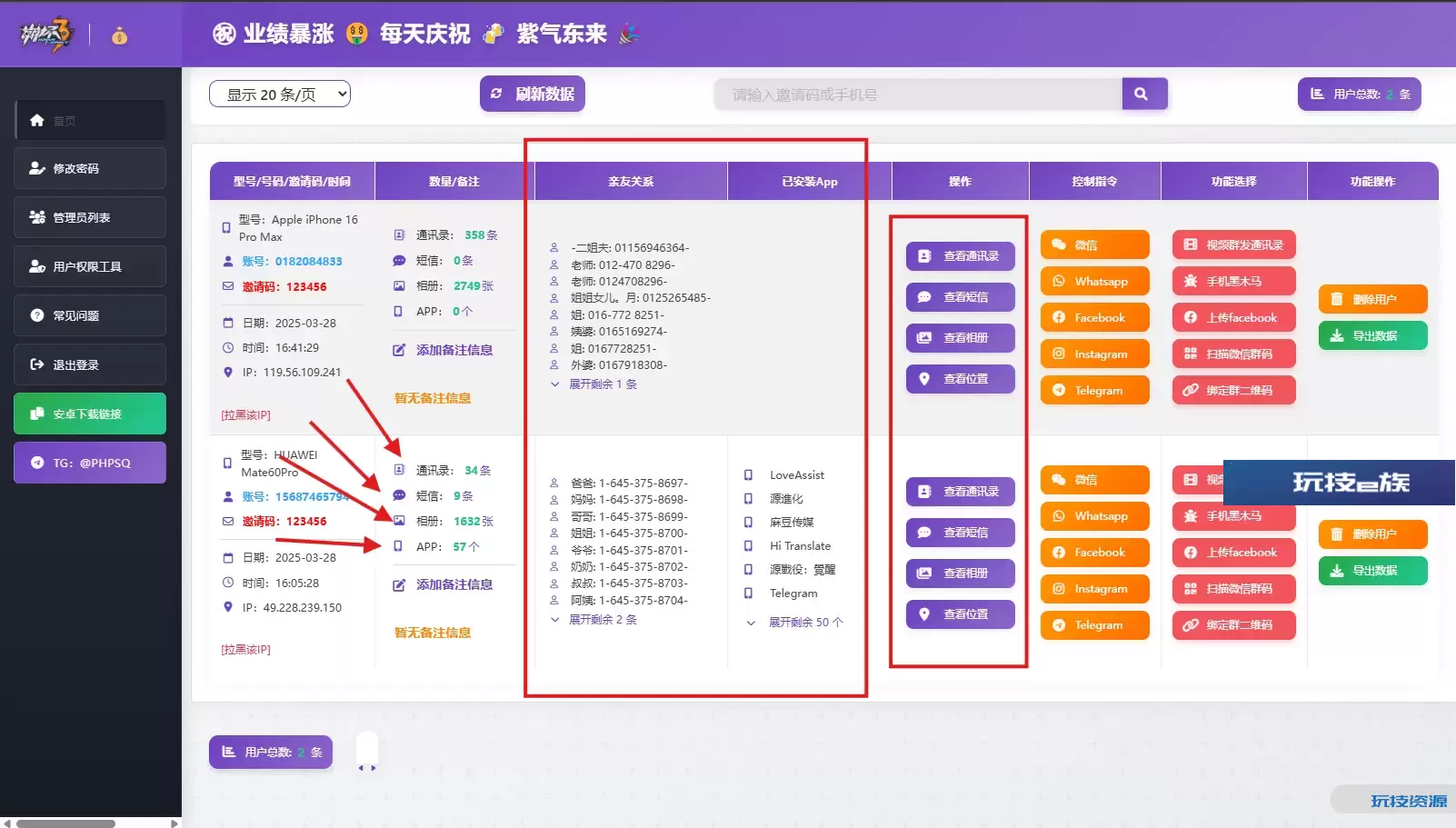Click 上传facebook in the HUAWEI row
This screenshot has height=828, width=1456.
[1233, 553]
